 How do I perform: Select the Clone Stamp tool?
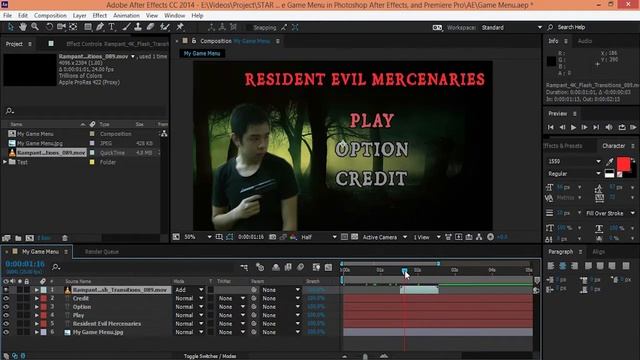[138, 27]
